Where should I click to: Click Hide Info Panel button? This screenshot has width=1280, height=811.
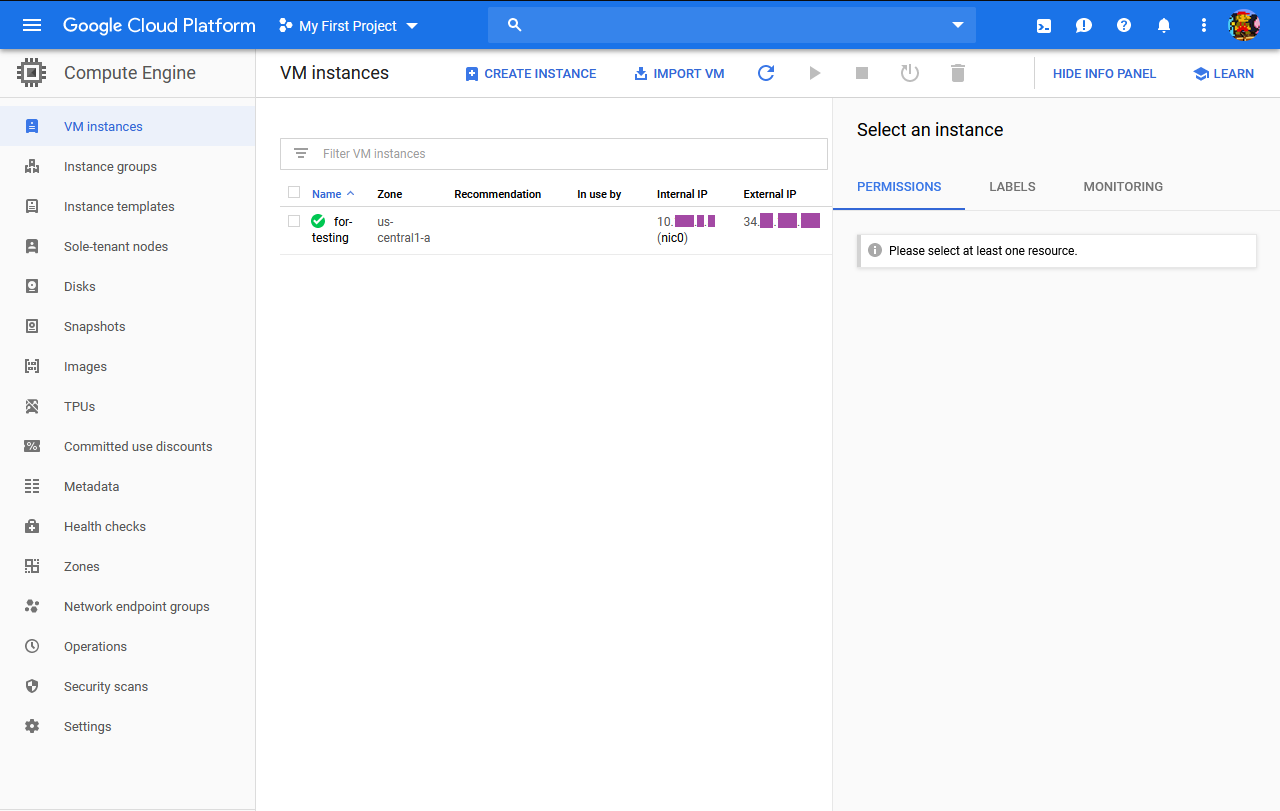(1104, 74)
